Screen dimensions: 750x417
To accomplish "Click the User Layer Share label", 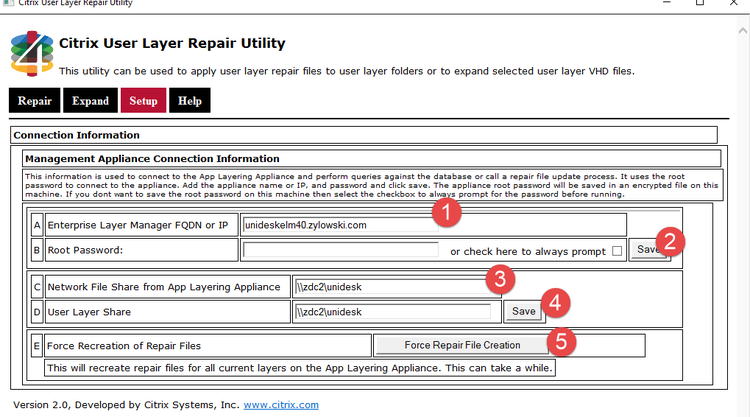I will 89,312.
